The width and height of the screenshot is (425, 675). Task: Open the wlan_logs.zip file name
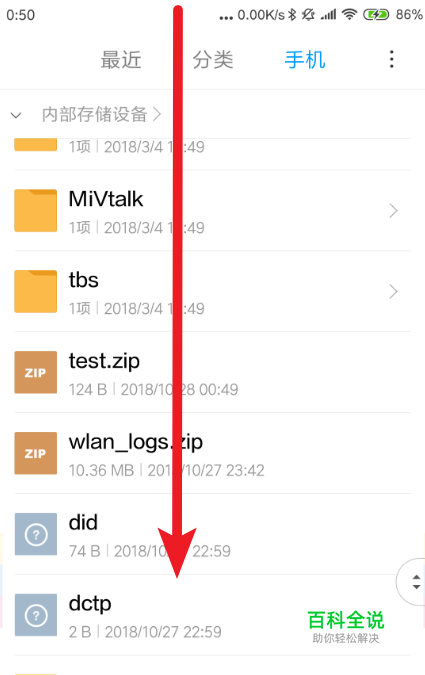click(x=136, y=443)
